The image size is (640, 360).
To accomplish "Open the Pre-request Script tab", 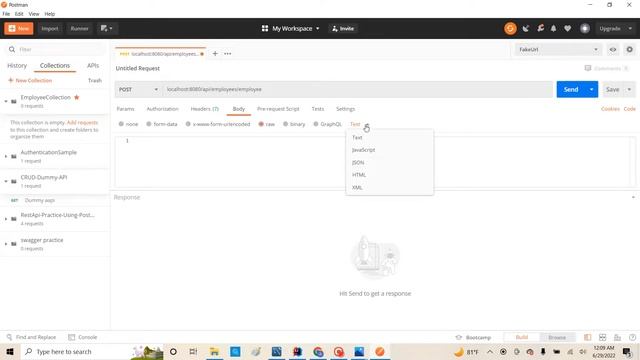I will point(278,109).
